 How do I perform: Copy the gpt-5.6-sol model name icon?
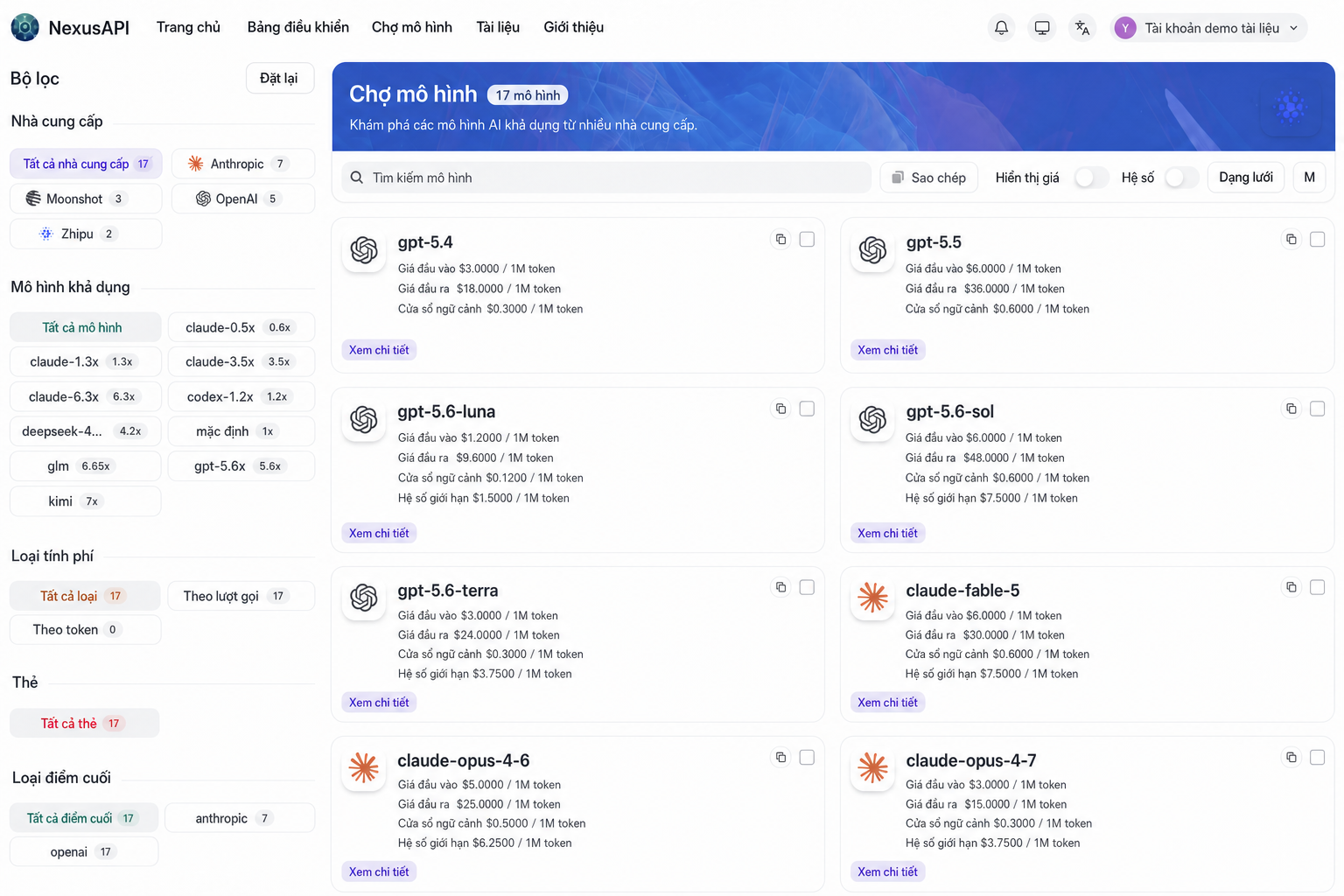1291,409
